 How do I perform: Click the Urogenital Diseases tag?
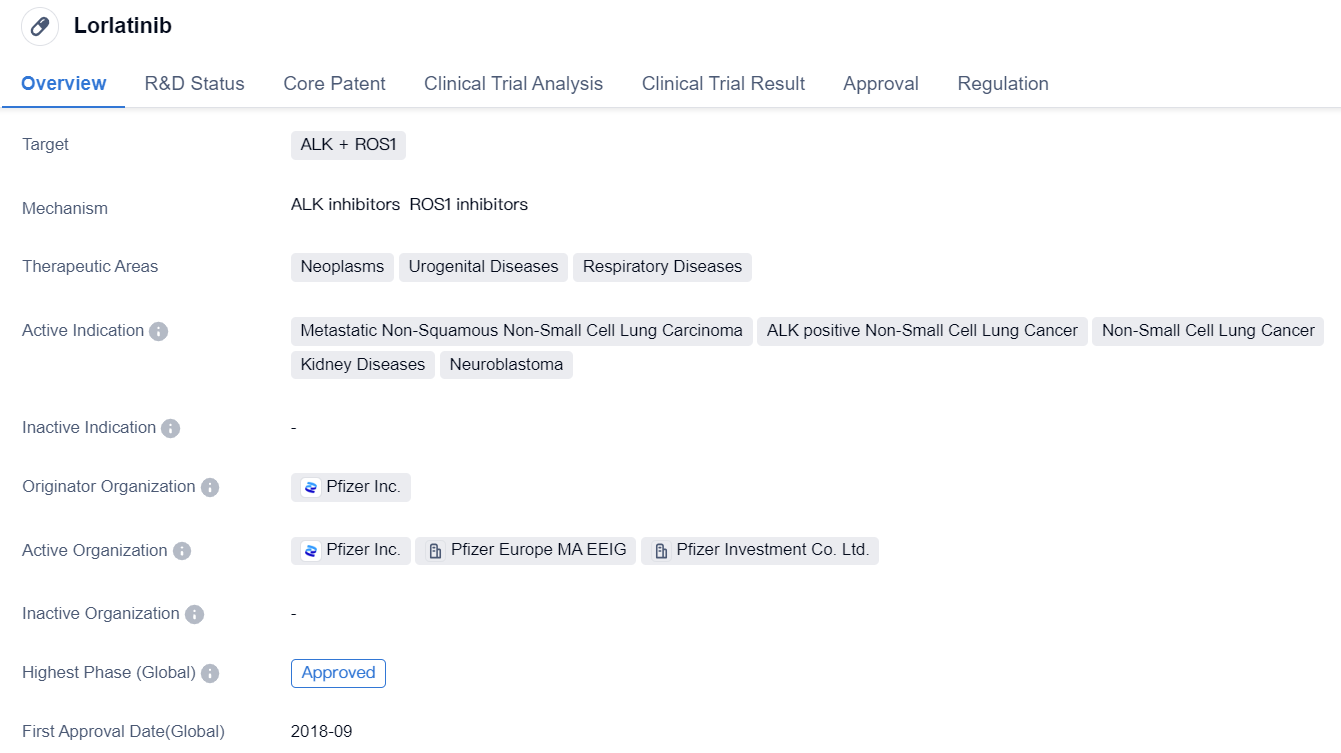(x=483, y=267)
